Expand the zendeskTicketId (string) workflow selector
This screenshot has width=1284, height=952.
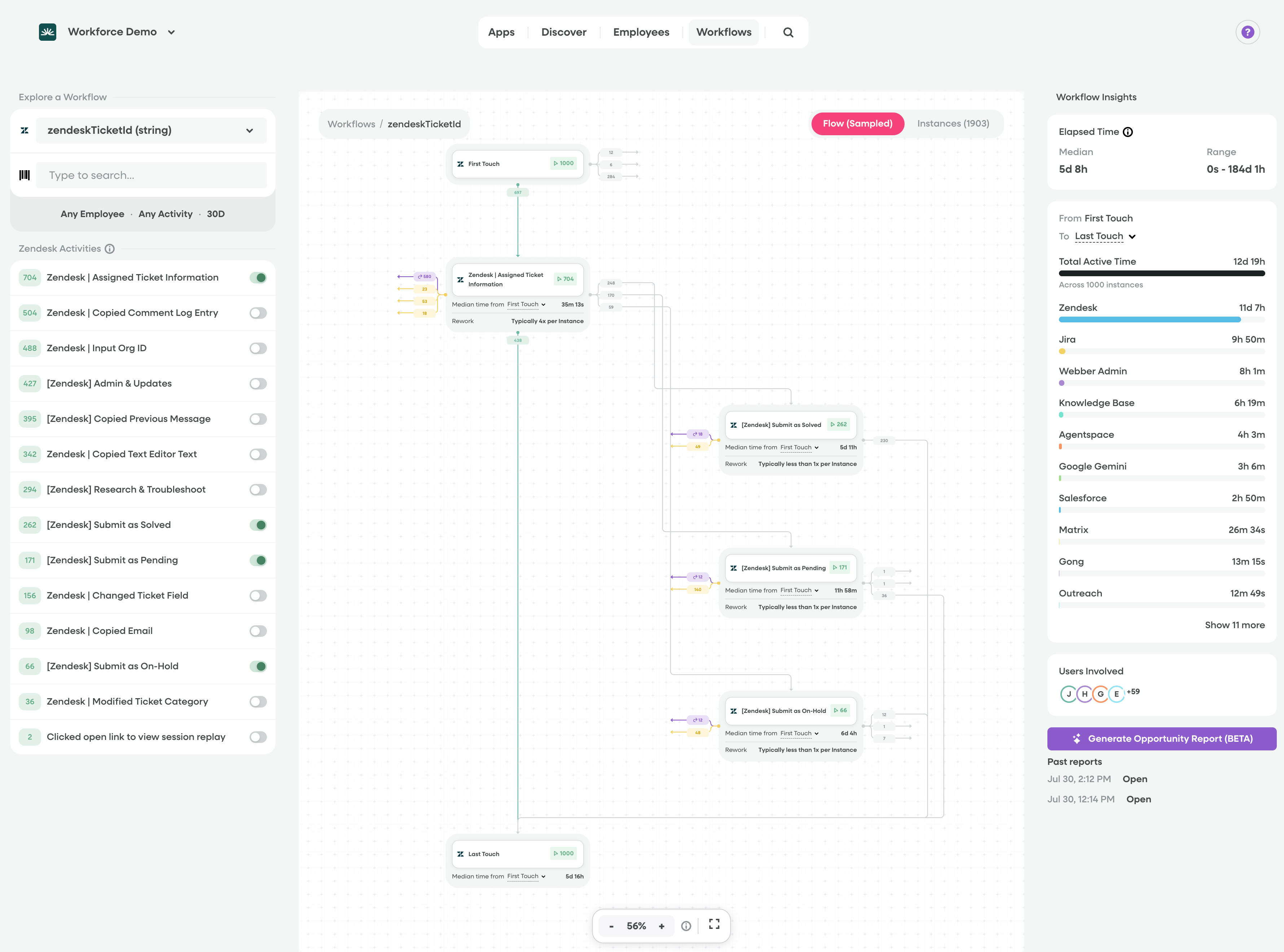click(x=151, y=130)
